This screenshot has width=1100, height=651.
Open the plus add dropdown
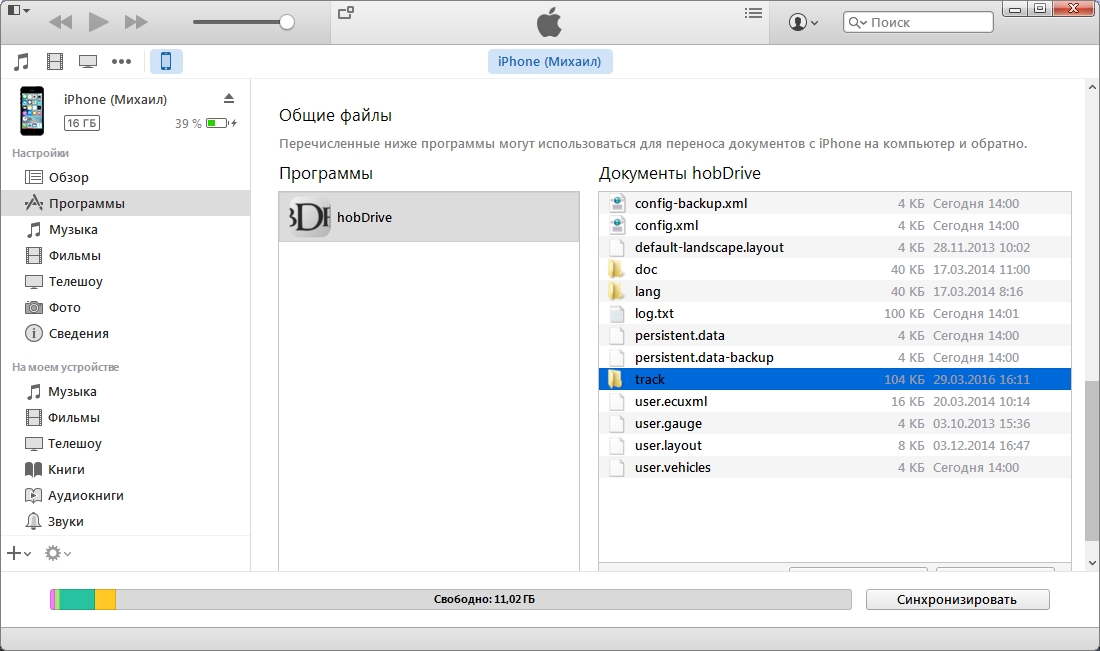[19, 553]
